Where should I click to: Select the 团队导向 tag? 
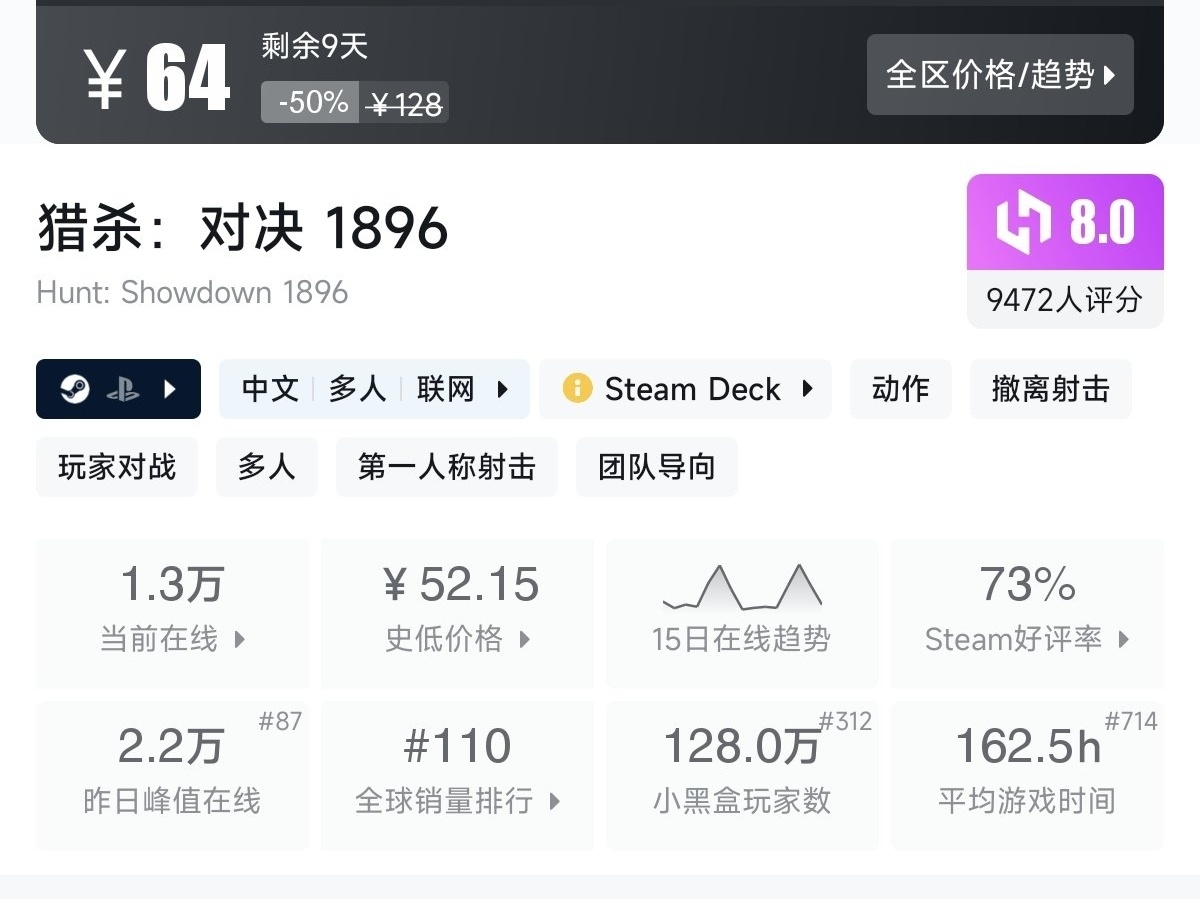[x=656, y=467]
